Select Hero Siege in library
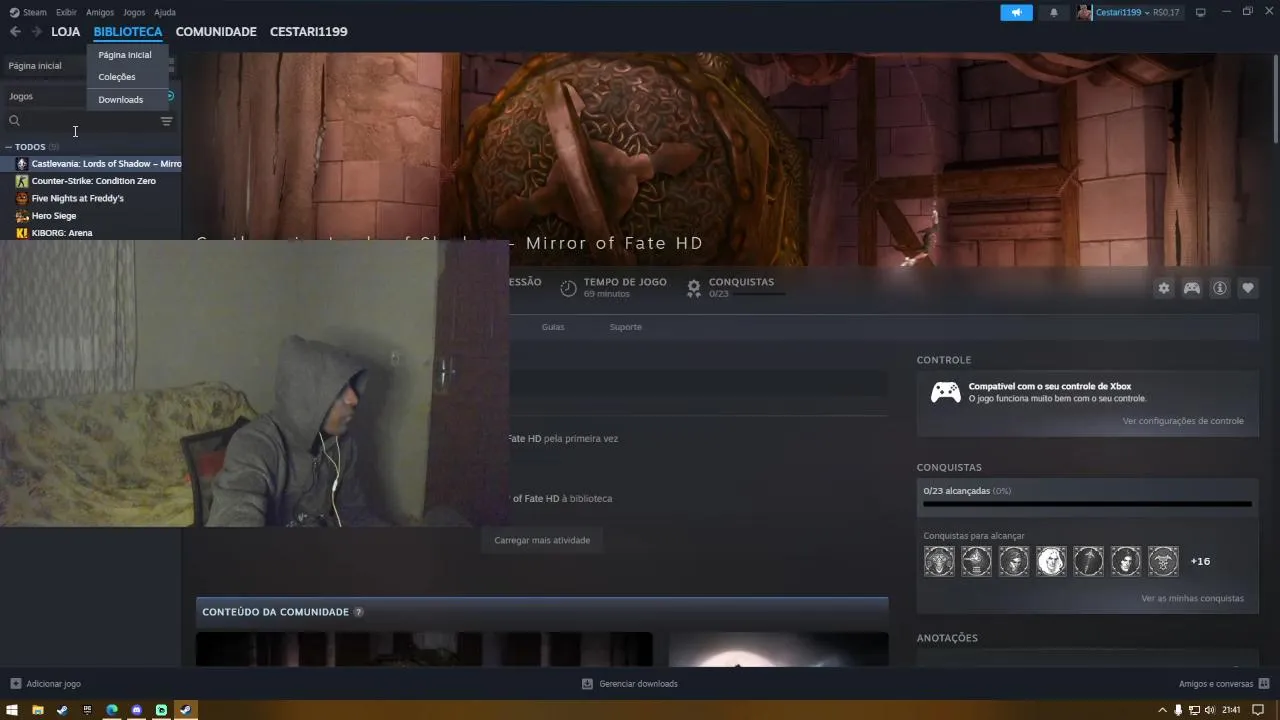 coord(91,216)
